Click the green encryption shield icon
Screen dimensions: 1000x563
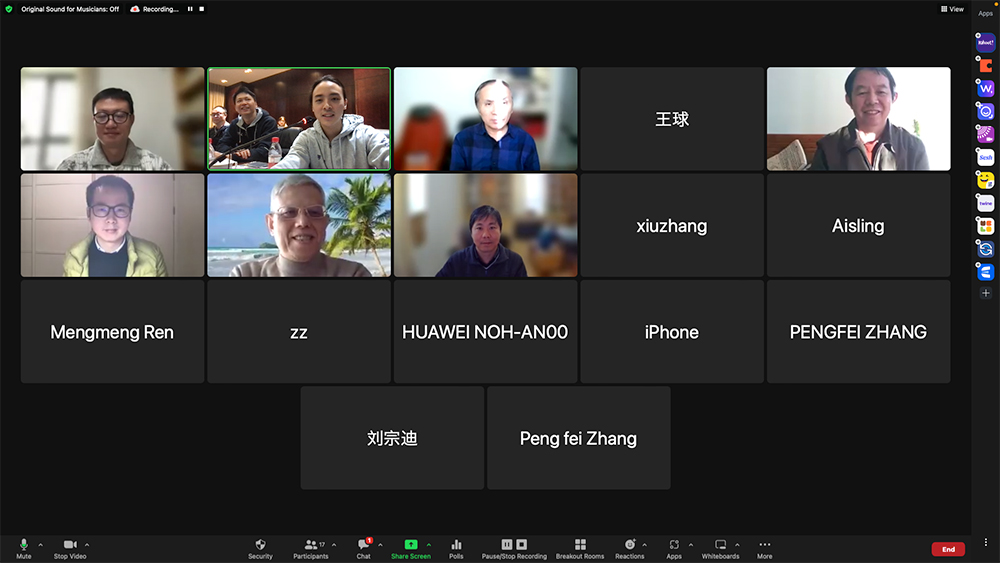pos(9,9)
